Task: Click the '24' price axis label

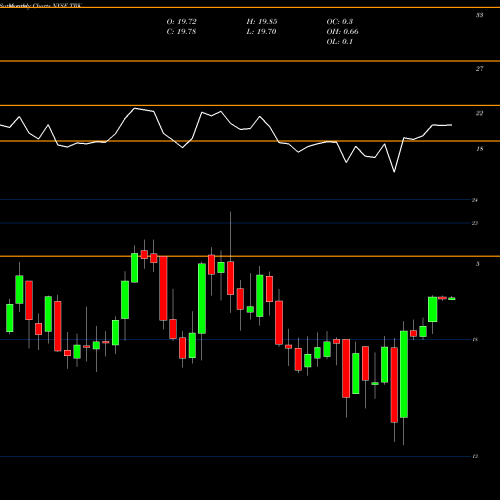Action: pyautogui.click(x=475, y=200)
